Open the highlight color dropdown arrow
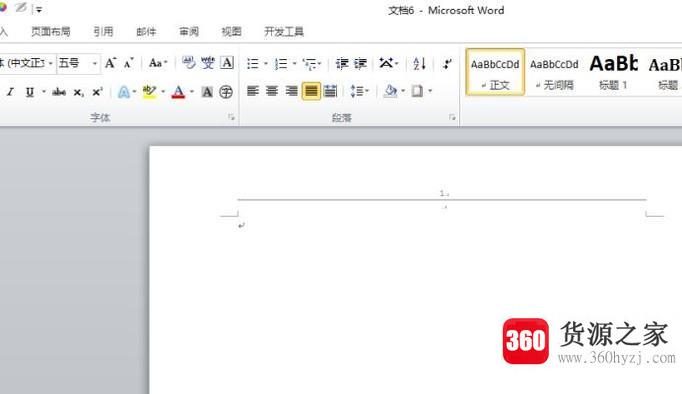This screenshot has height=394, width=682. [163, 92]
